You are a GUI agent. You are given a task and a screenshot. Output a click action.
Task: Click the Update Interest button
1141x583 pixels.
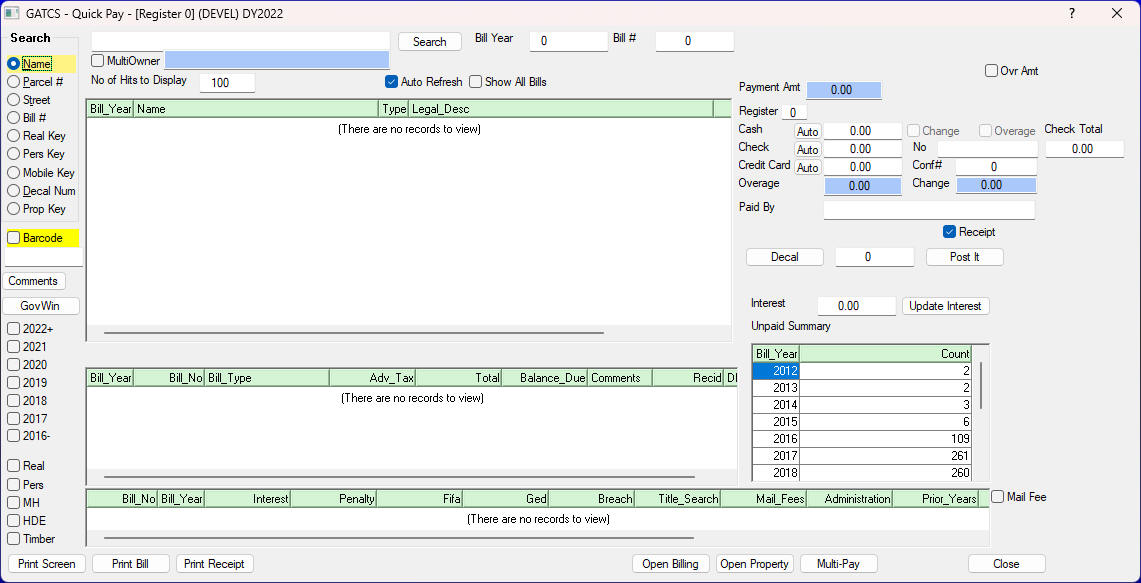tap(945, 306)
